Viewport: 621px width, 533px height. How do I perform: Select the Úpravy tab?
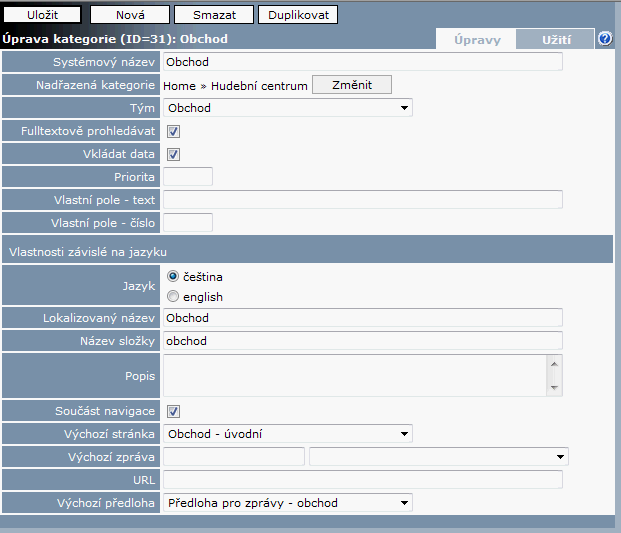476,40
